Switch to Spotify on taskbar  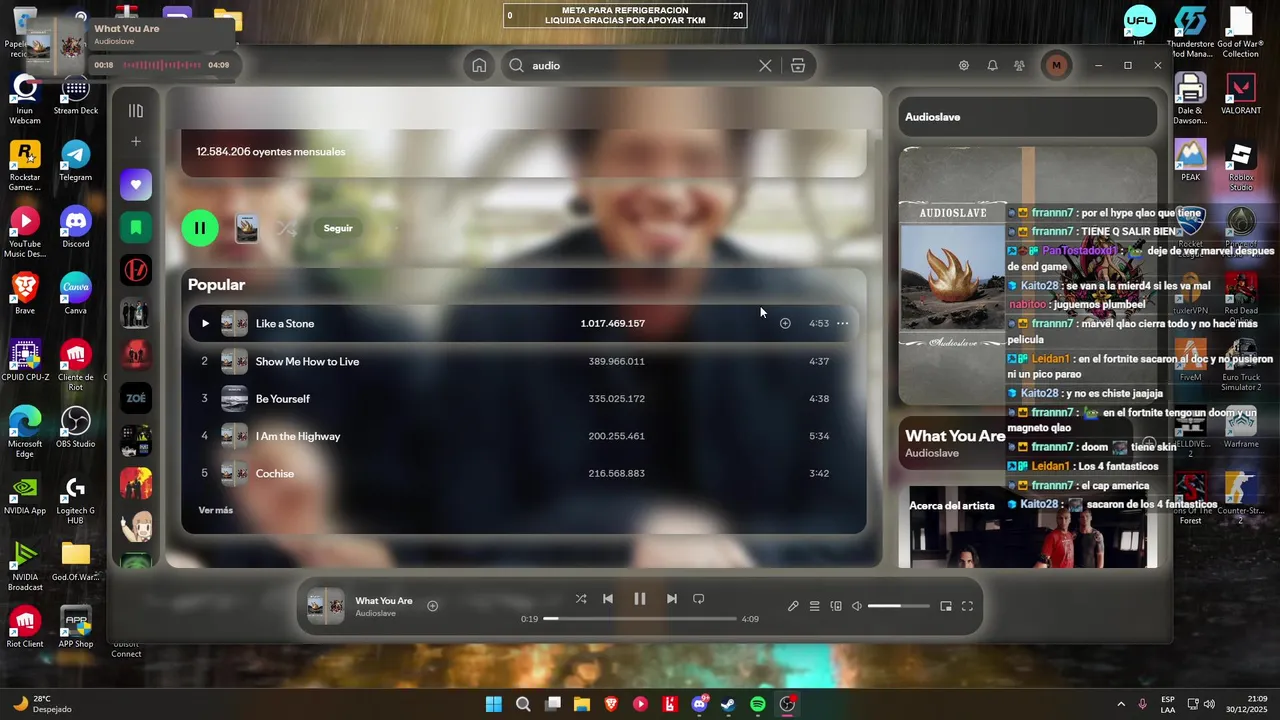tap(758, 704)
